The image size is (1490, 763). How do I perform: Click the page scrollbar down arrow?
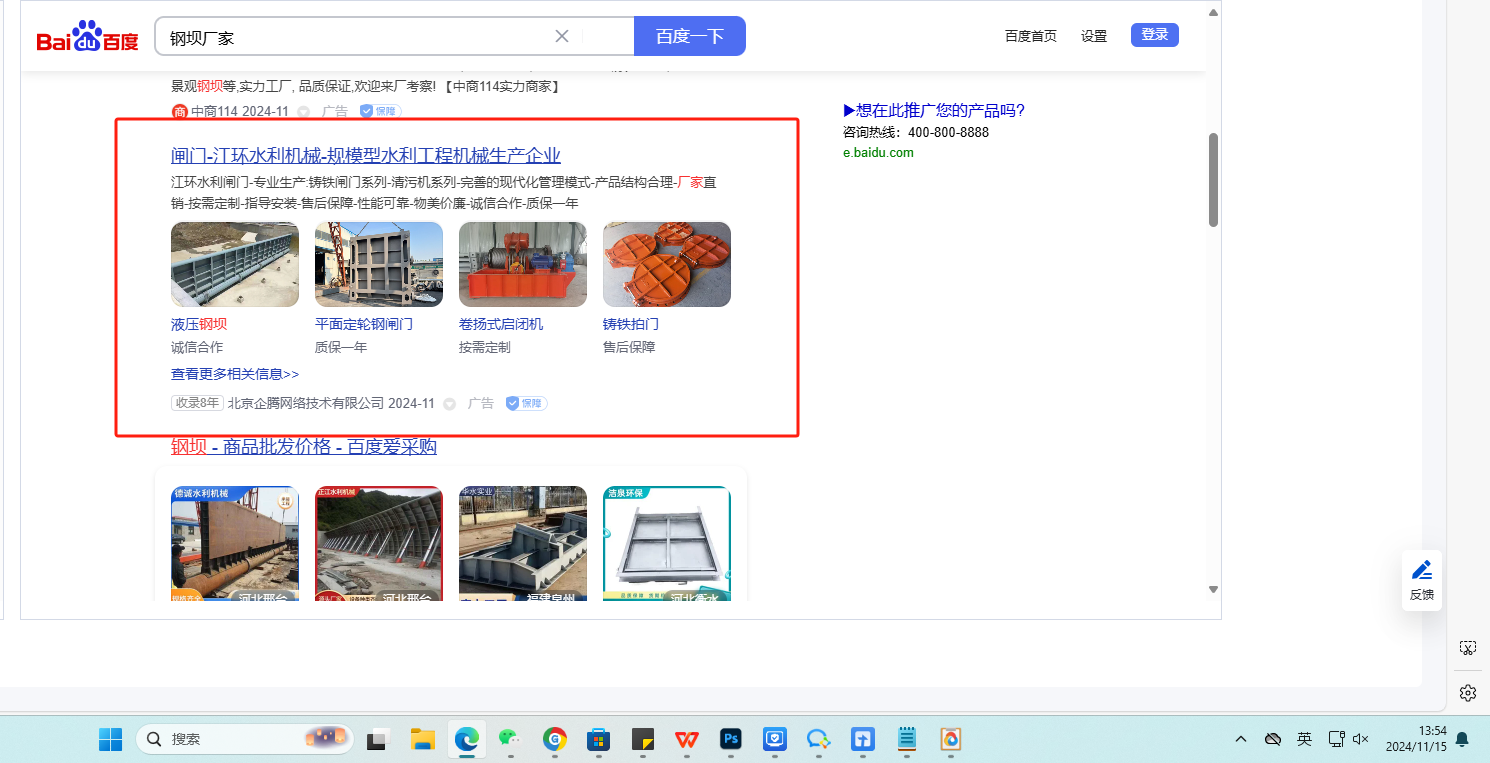pos(1213,590)
